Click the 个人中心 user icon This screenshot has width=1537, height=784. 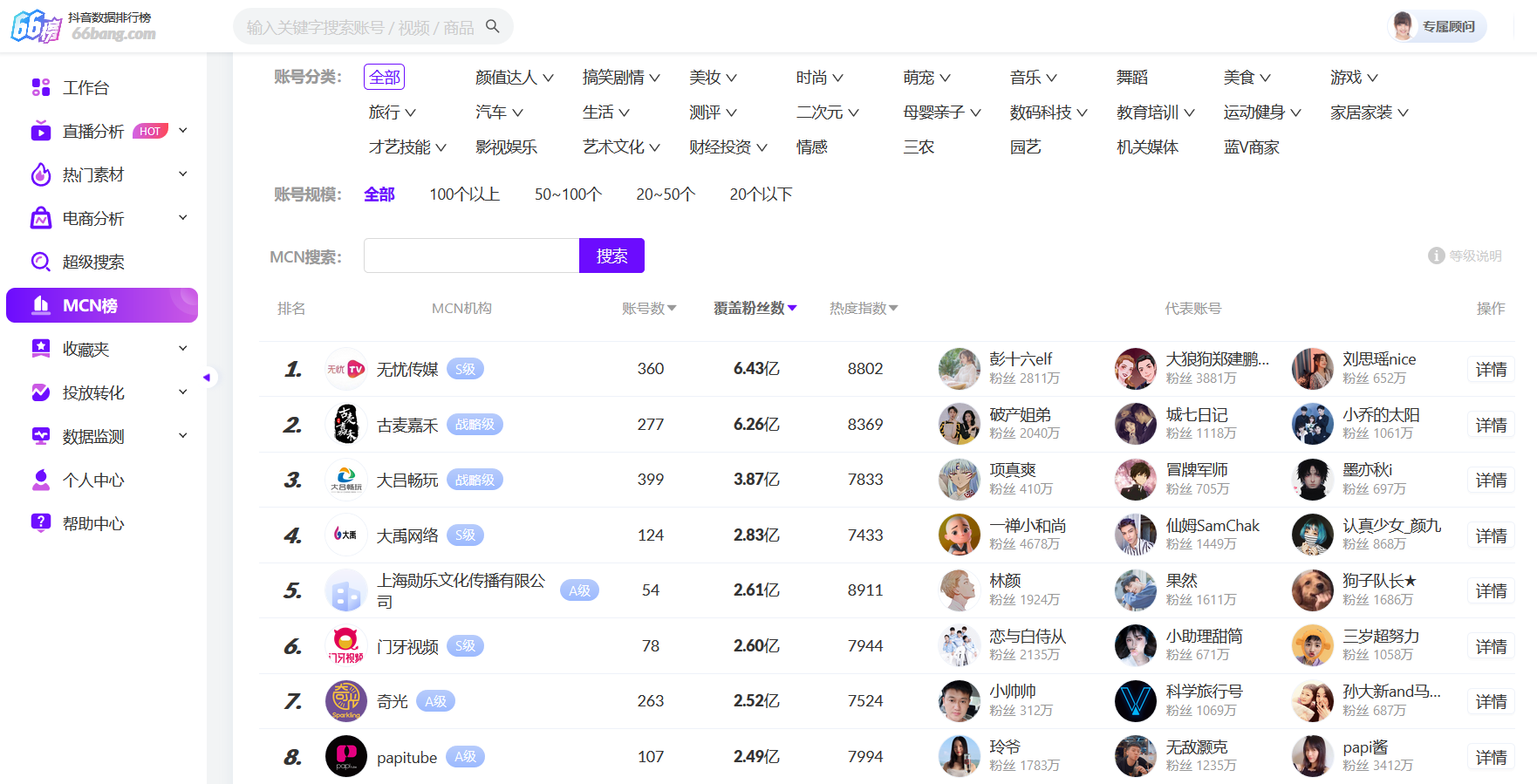41,480
